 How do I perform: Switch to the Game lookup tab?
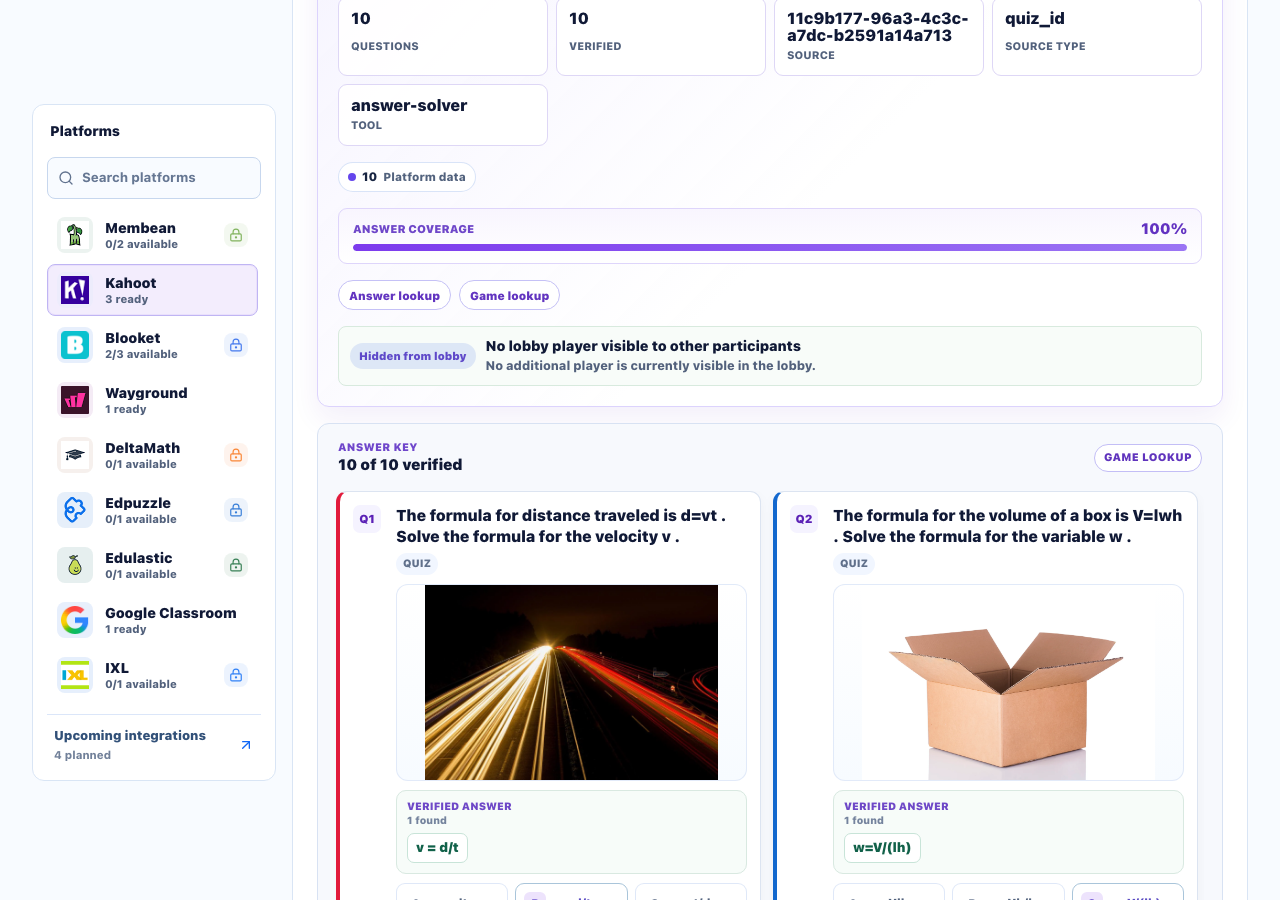coord(509,295)
